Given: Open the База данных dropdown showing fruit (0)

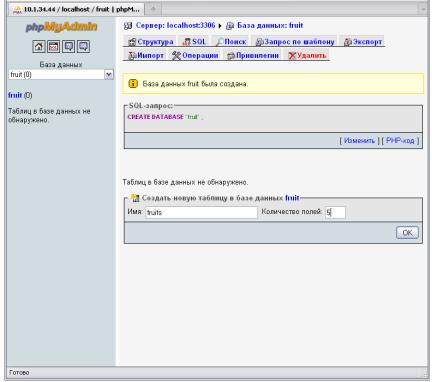Looking at the screenshot, I should point(61,74).
